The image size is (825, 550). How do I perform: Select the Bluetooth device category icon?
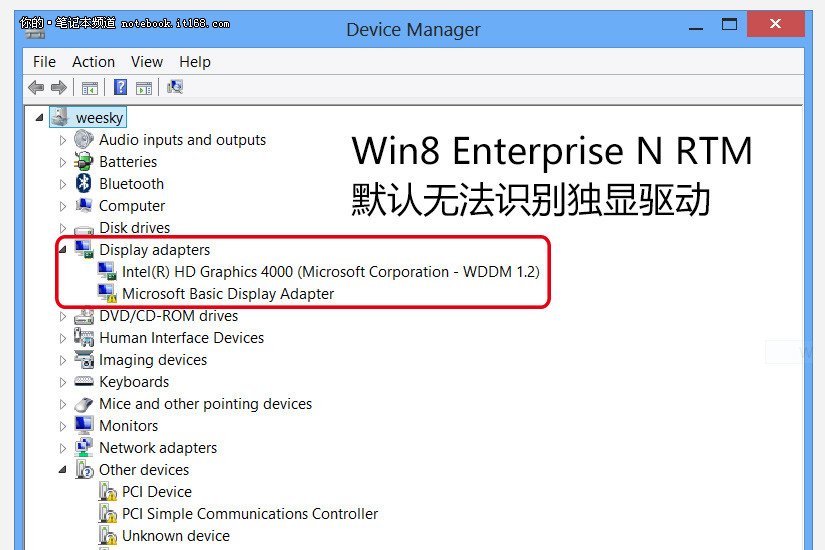coord(84,184)
